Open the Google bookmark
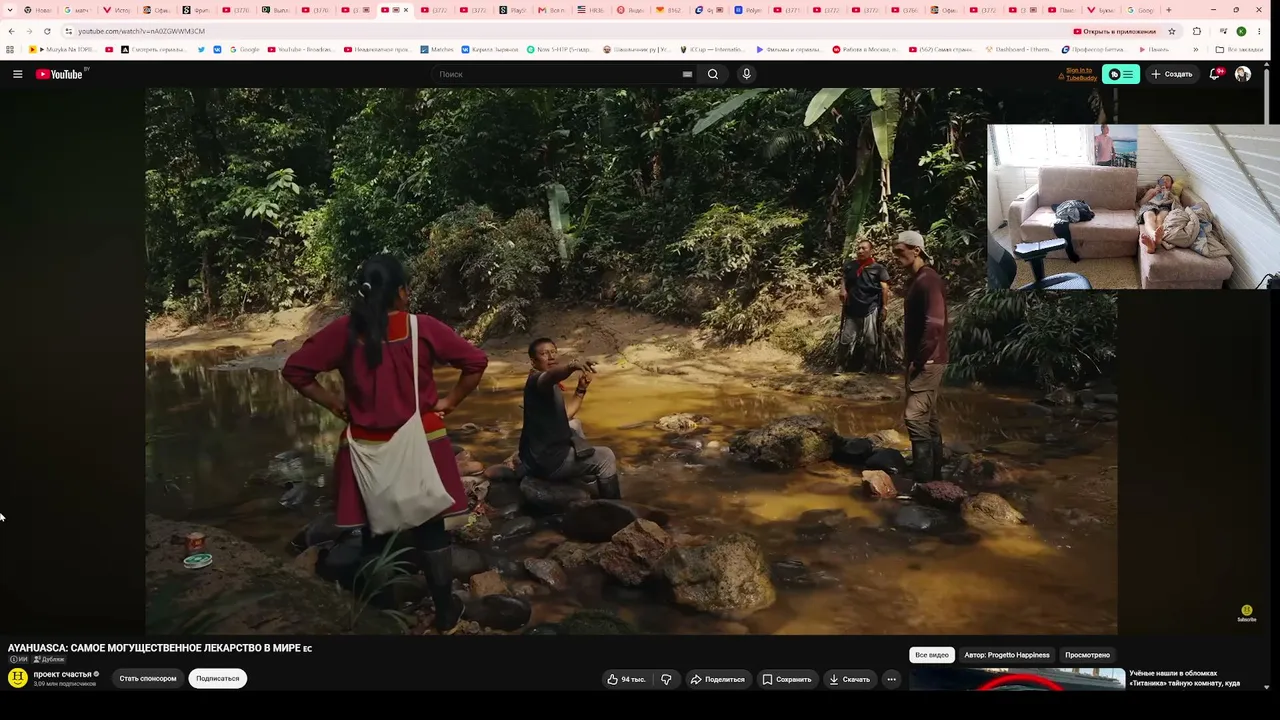 pos(244,49)
